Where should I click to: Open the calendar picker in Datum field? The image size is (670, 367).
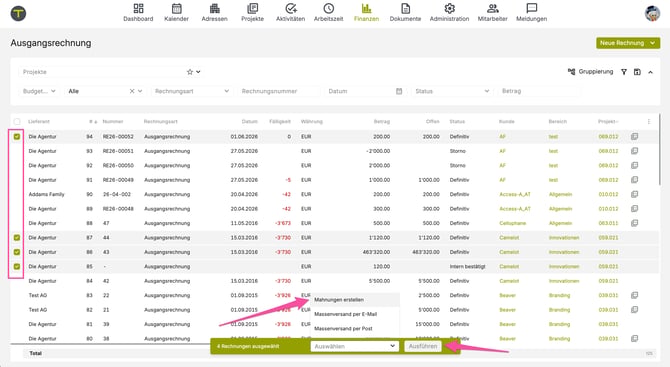(399, 91)
